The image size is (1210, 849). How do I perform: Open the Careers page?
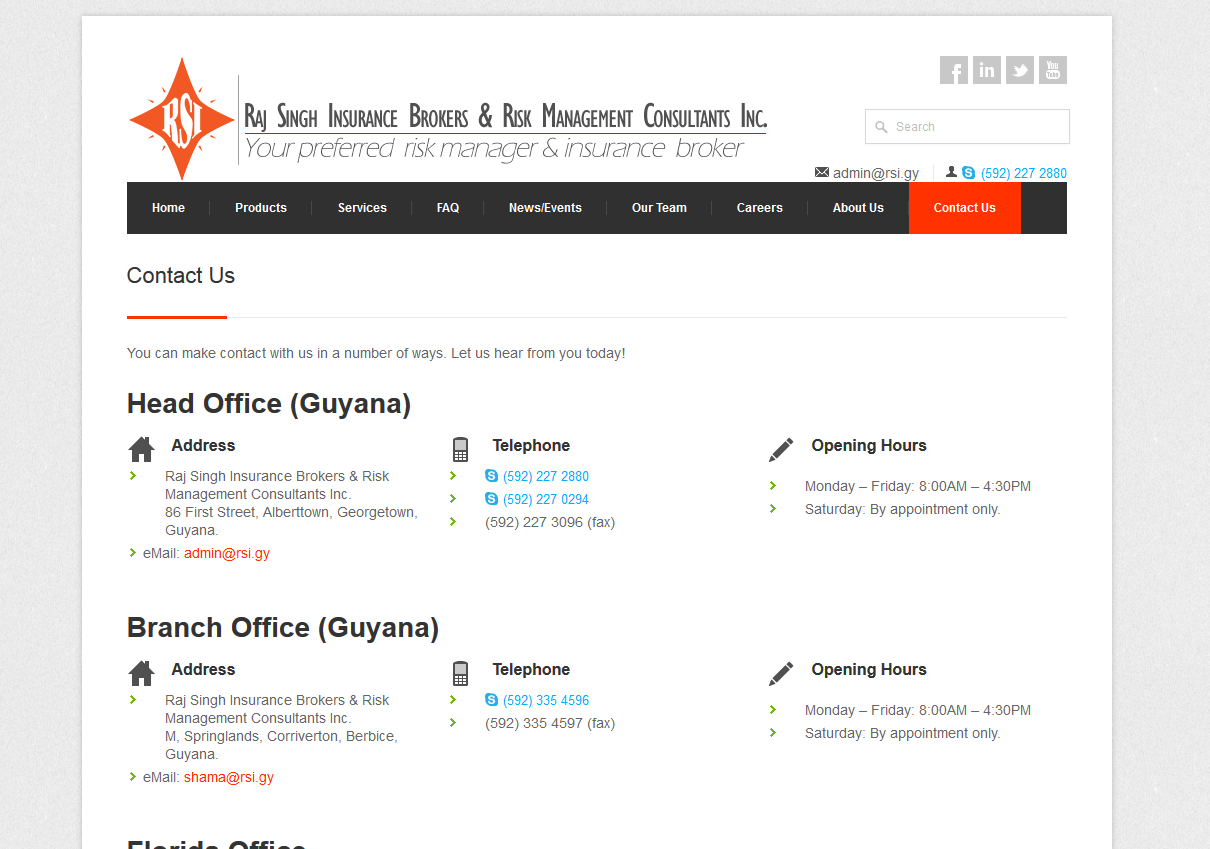(x=760, y=208)
